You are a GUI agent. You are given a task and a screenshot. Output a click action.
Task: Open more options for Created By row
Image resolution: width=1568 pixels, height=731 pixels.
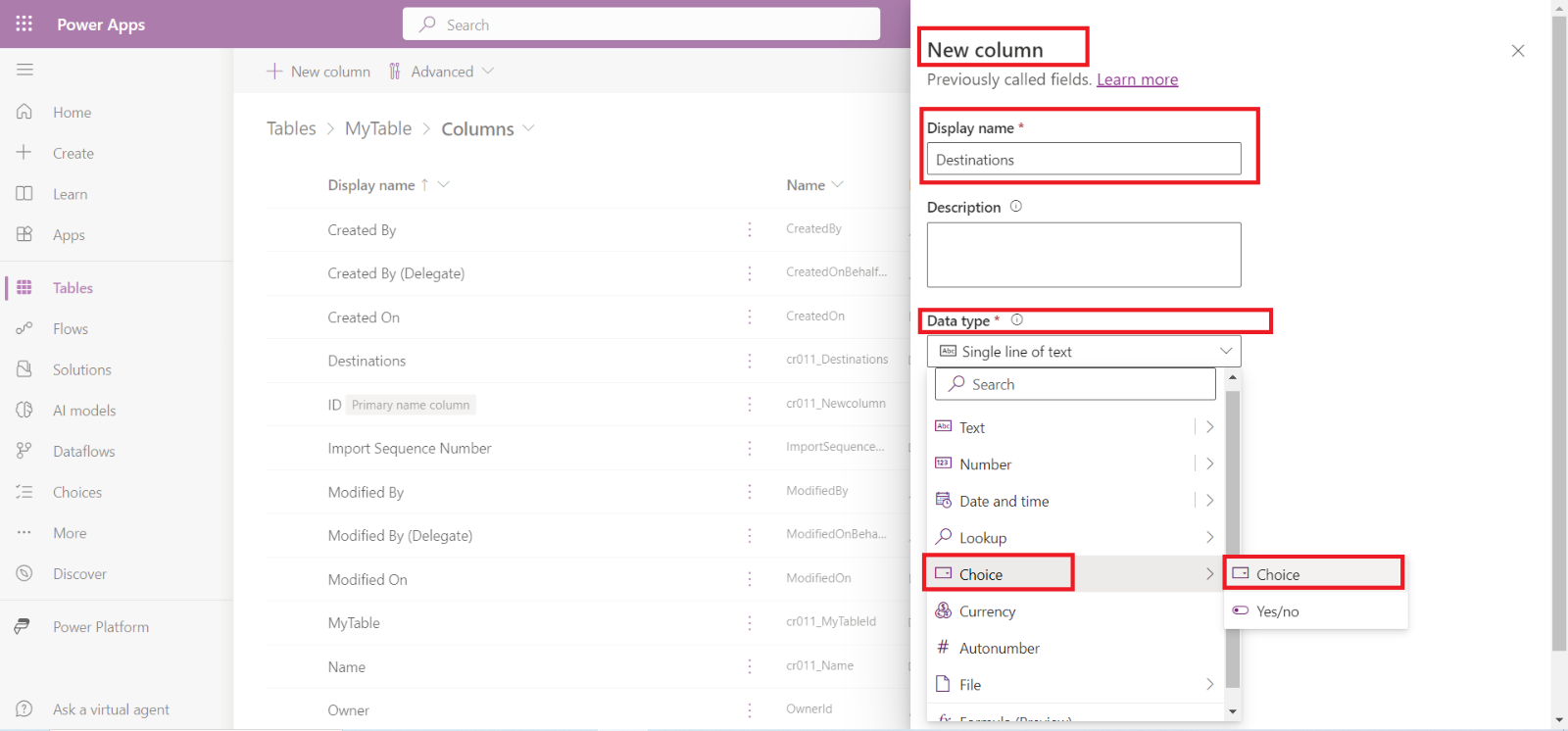click(750, 229)
